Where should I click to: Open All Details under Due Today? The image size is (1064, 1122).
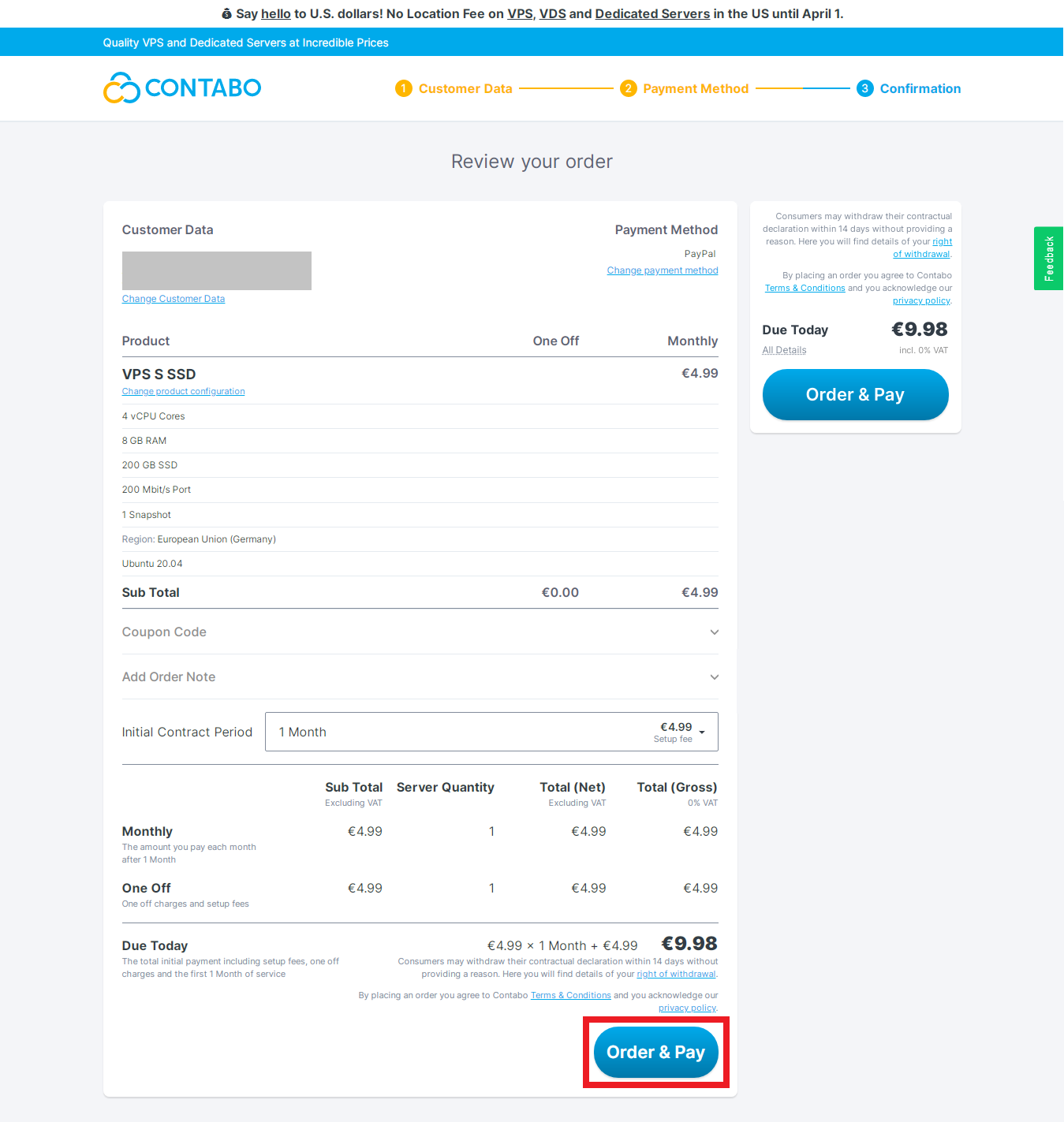coord(784,350)
